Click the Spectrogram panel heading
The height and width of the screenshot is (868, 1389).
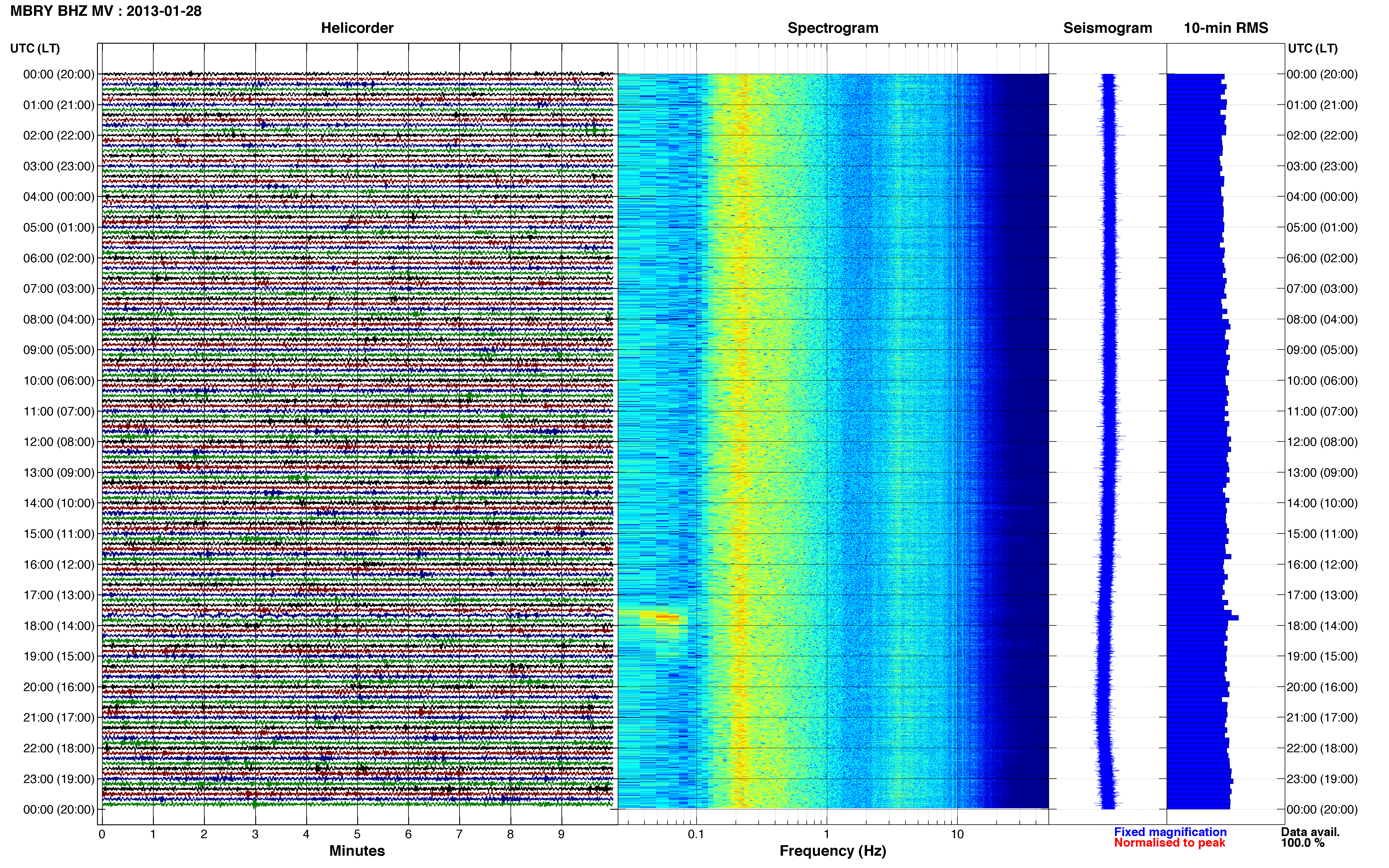coord(833,28)
